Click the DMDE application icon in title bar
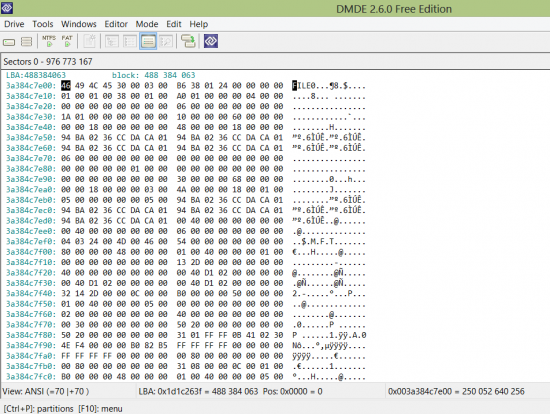550x414 pixels. [7, 8]
